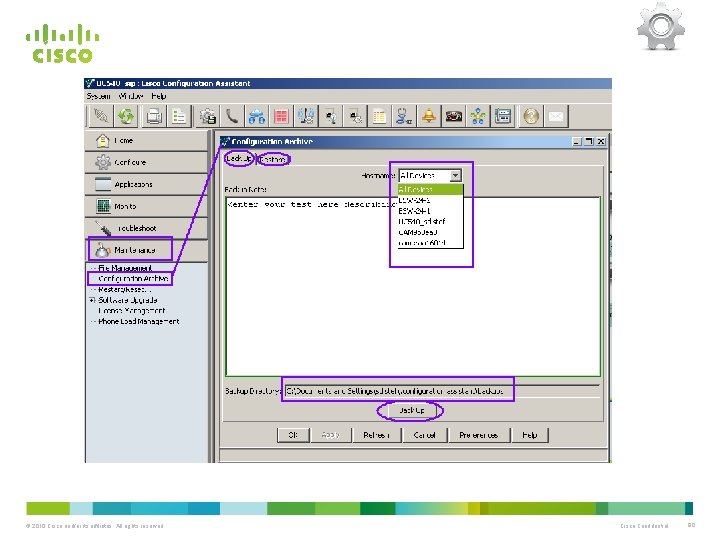Viewport: 720px width, 540px height.
Task: Open the Window menu
Action: click(131, 96)
